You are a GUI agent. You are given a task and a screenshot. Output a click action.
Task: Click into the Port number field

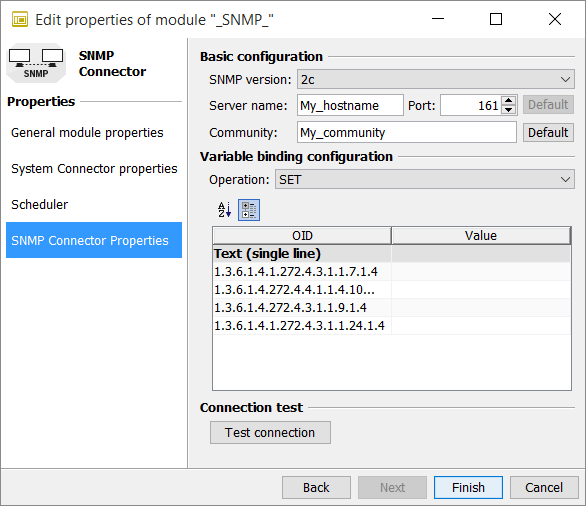471,105
